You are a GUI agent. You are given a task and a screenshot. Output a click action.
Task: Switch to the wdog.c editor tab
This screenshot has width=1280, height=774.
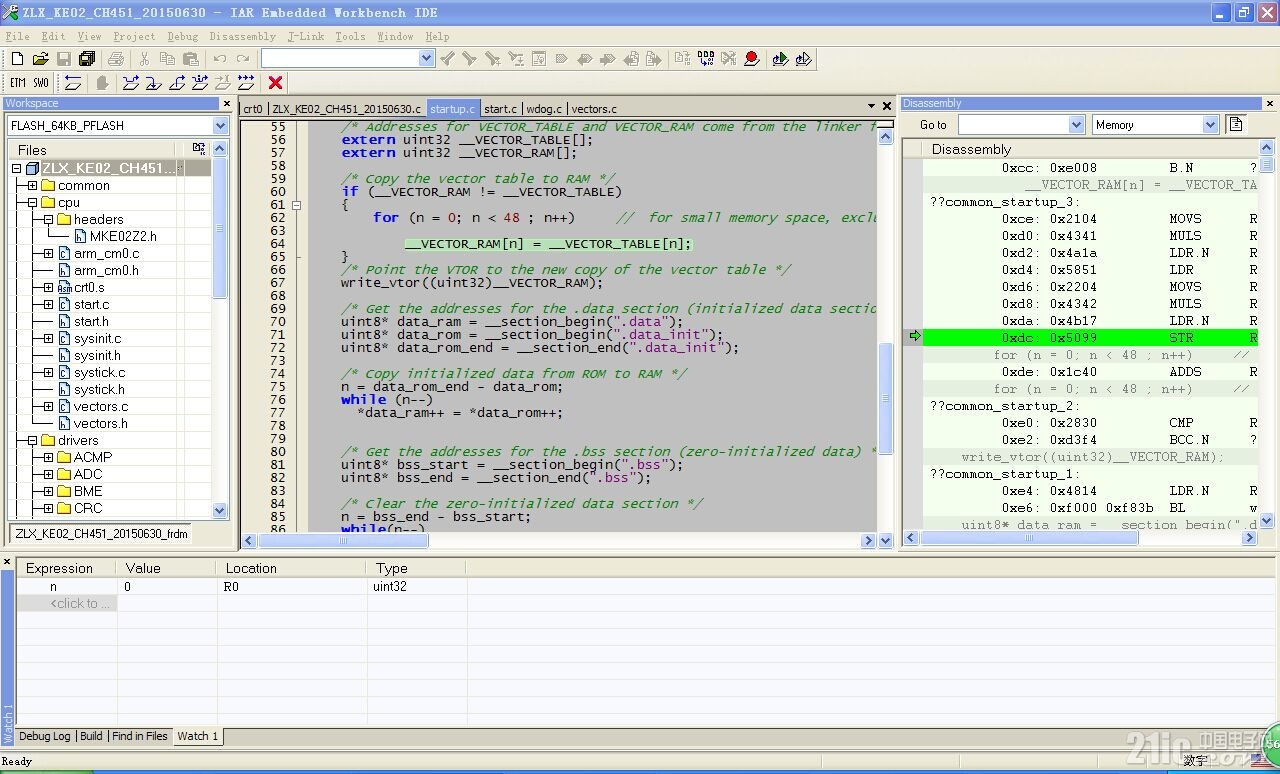(544, 108)
